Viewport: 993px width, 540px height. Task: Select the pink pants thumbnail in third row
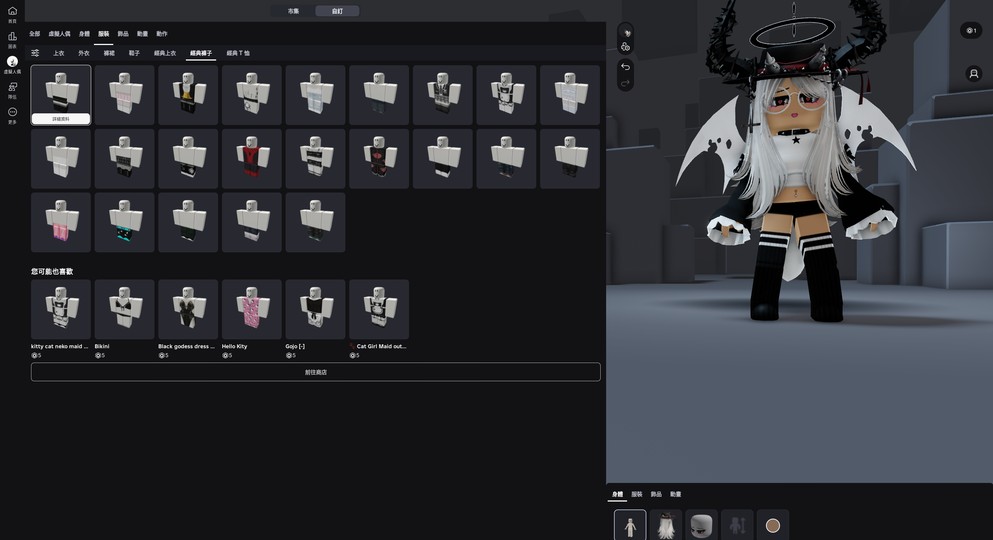(61, 222)
